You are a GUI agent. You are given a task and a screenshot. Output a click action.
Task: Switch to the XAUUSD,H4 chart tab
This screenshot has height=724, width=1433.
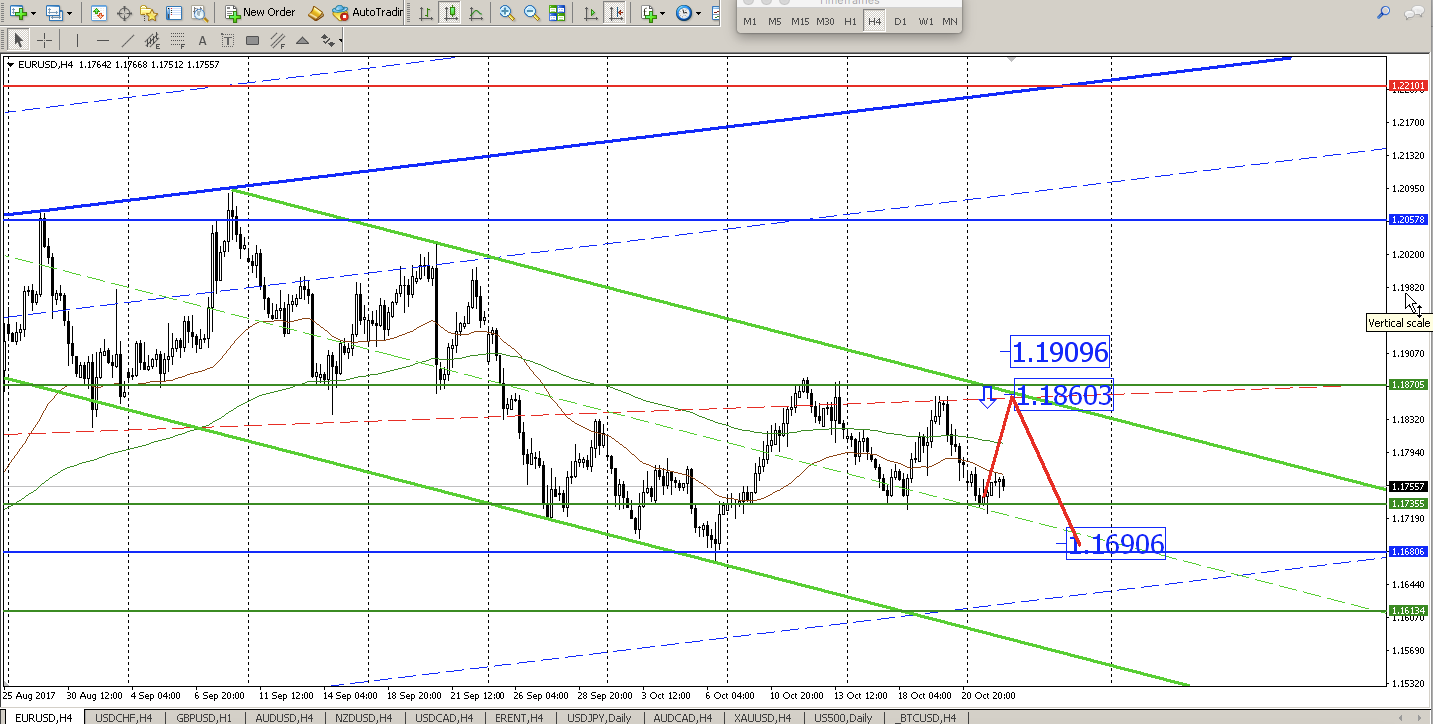(762, 717)
